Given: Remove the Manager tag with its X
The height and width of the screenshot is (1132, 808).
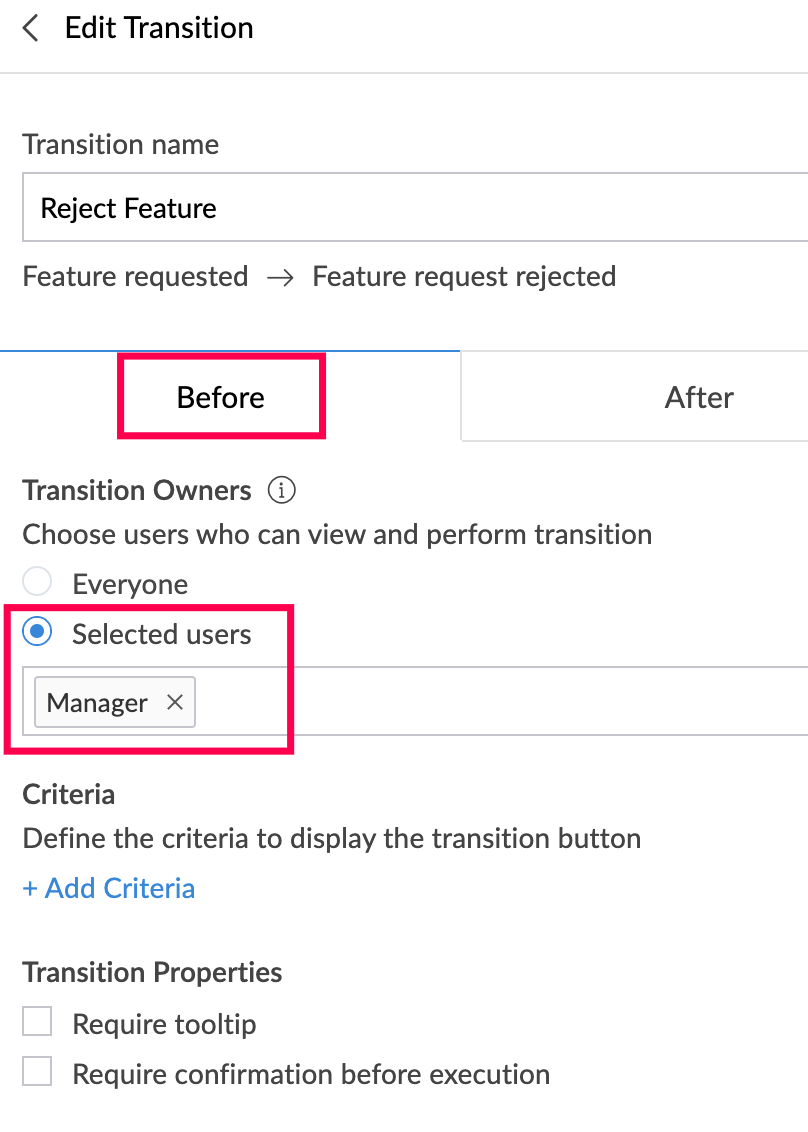Looking at the screenshot, I should 175,703.
